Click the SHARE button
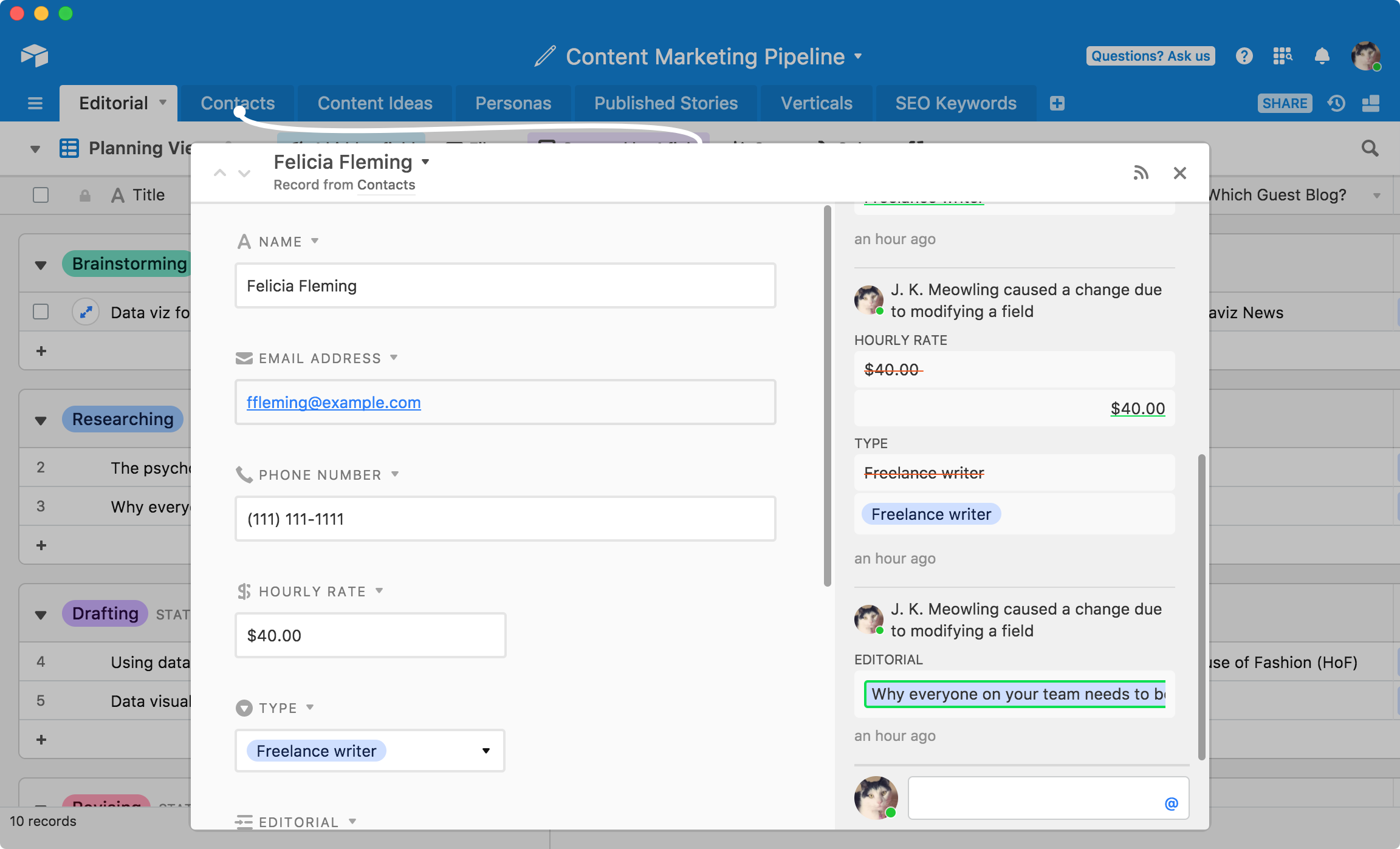The width and height of the screenshot is (1400, 849). point(1285,103)
